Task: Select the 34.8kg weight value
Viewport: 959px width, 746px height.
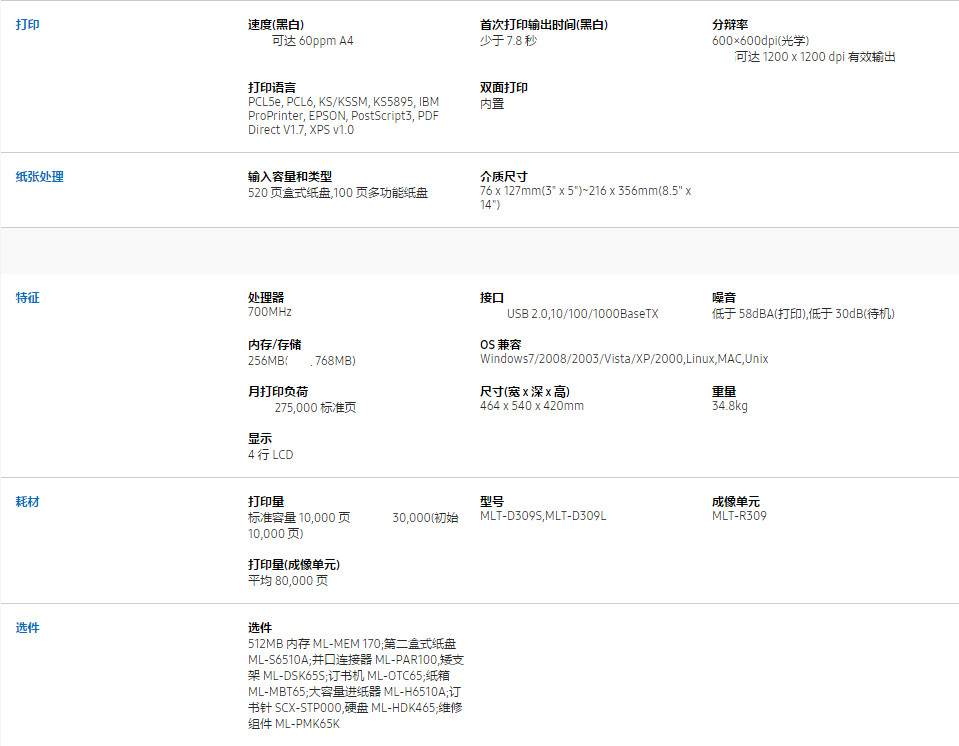Action: 730,407
